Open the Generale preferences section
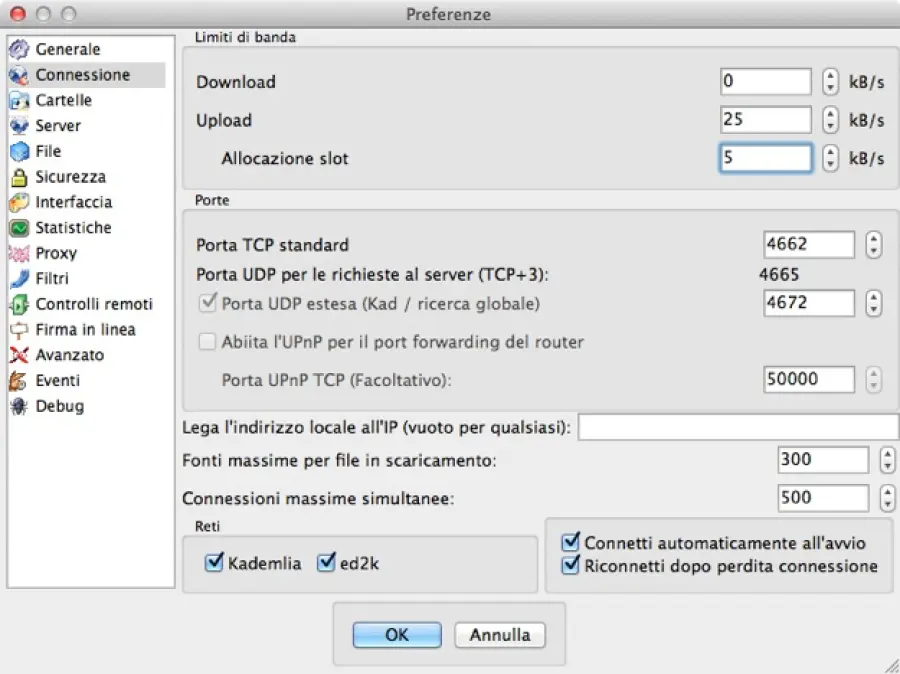This screenshot has width=900, height=674. [66, 48]
